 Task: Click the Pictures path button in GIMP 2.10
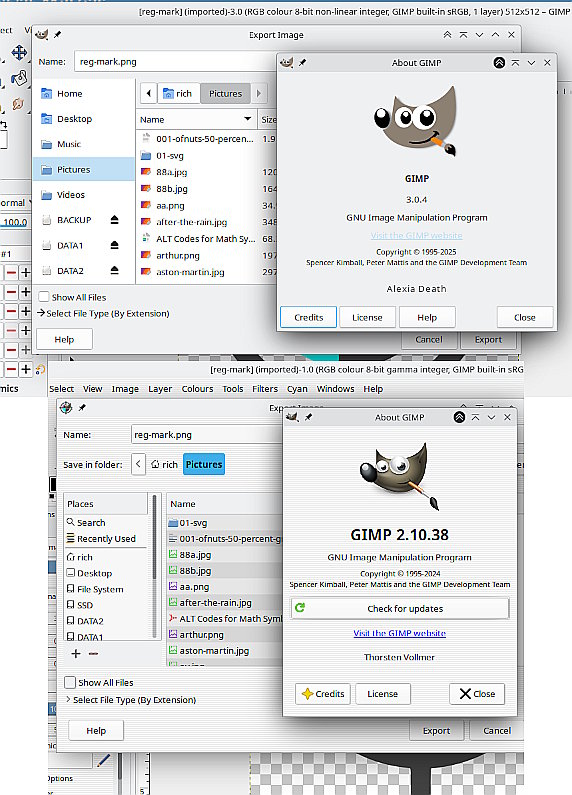coord(204,464)
